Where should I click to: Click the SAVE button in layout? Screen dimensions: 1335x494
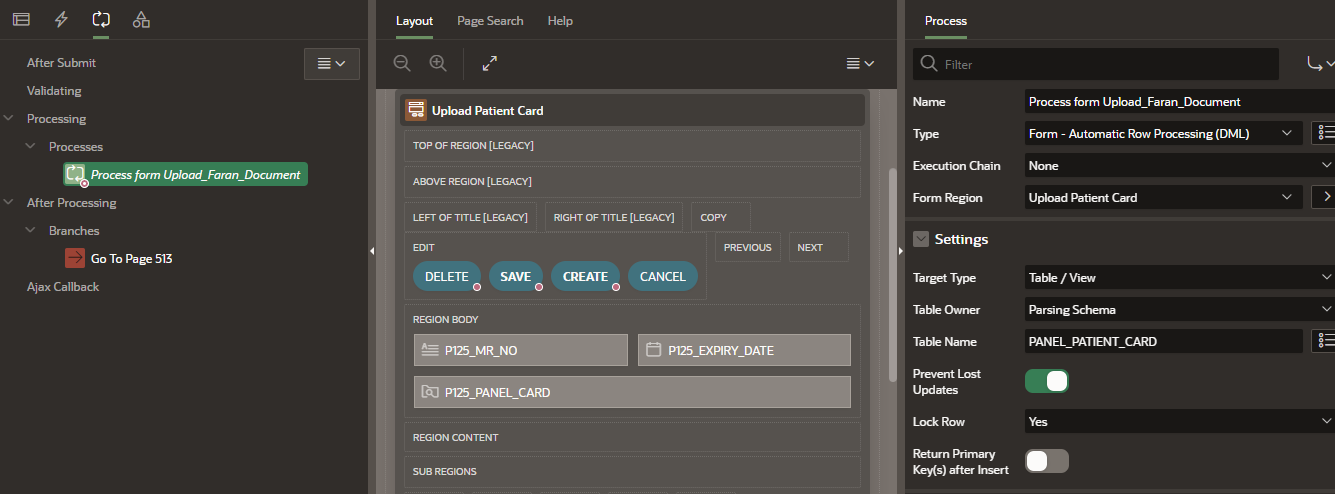515,276
